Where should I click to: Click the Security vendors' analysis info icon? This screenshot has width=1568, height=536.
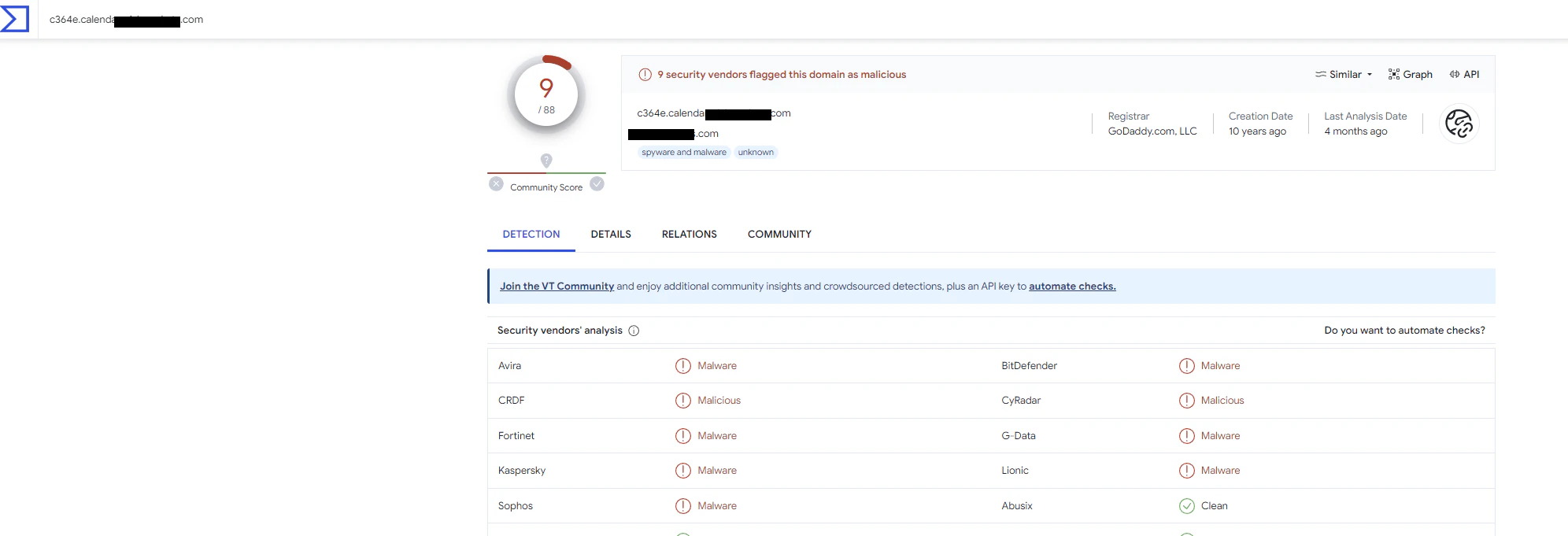(634, 331)
